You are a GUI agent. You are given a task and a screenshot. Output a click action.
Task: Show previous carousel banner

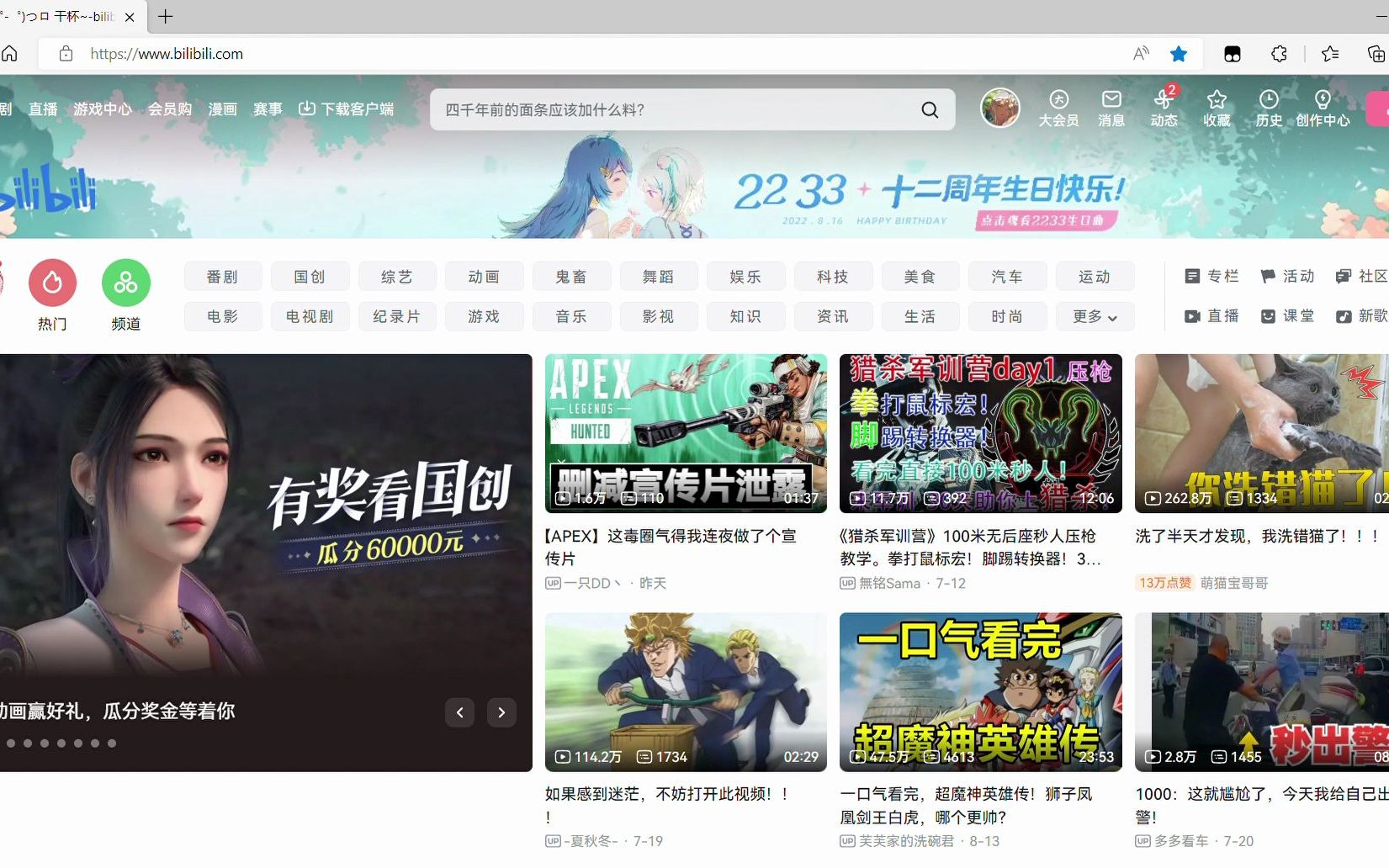[x=460, y=712]
